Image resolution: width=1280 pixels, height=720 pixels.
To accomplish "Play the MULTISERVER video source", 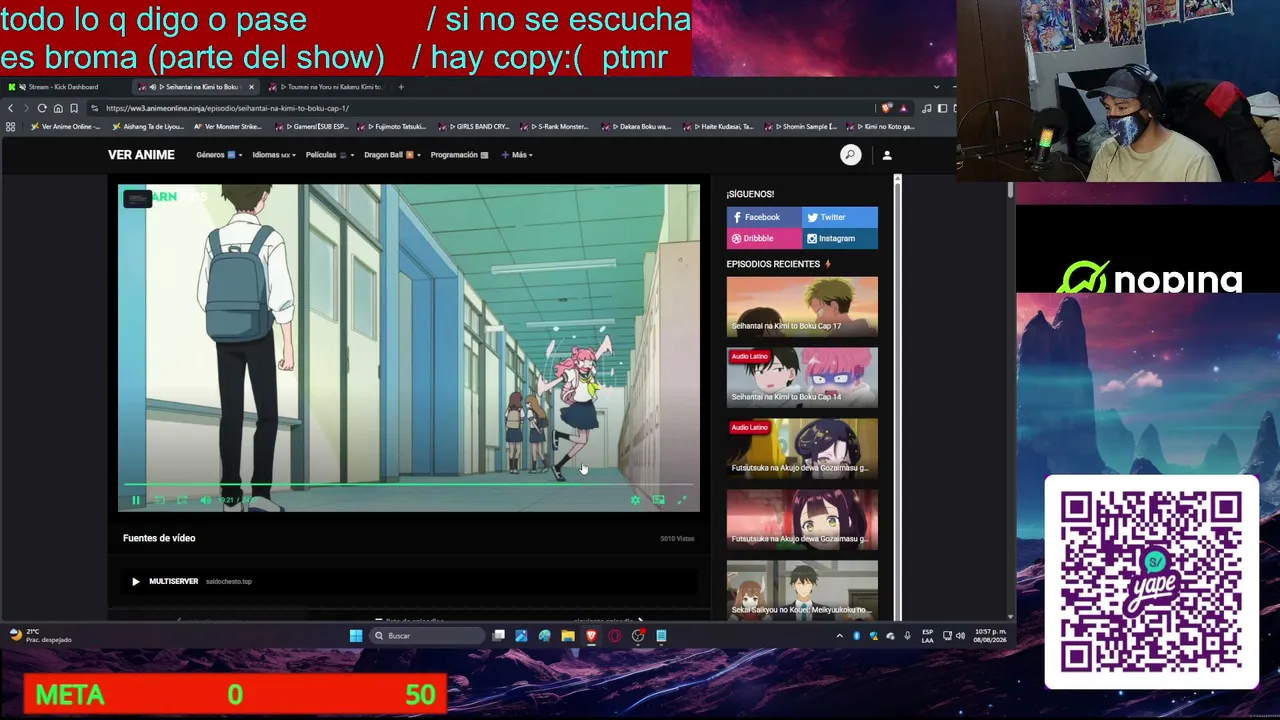I will 408,581.
